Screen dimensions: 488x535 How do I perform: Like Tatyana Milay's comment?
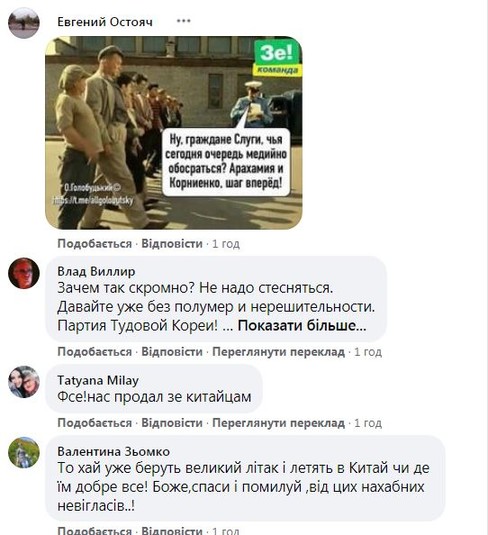click(95, 423)
